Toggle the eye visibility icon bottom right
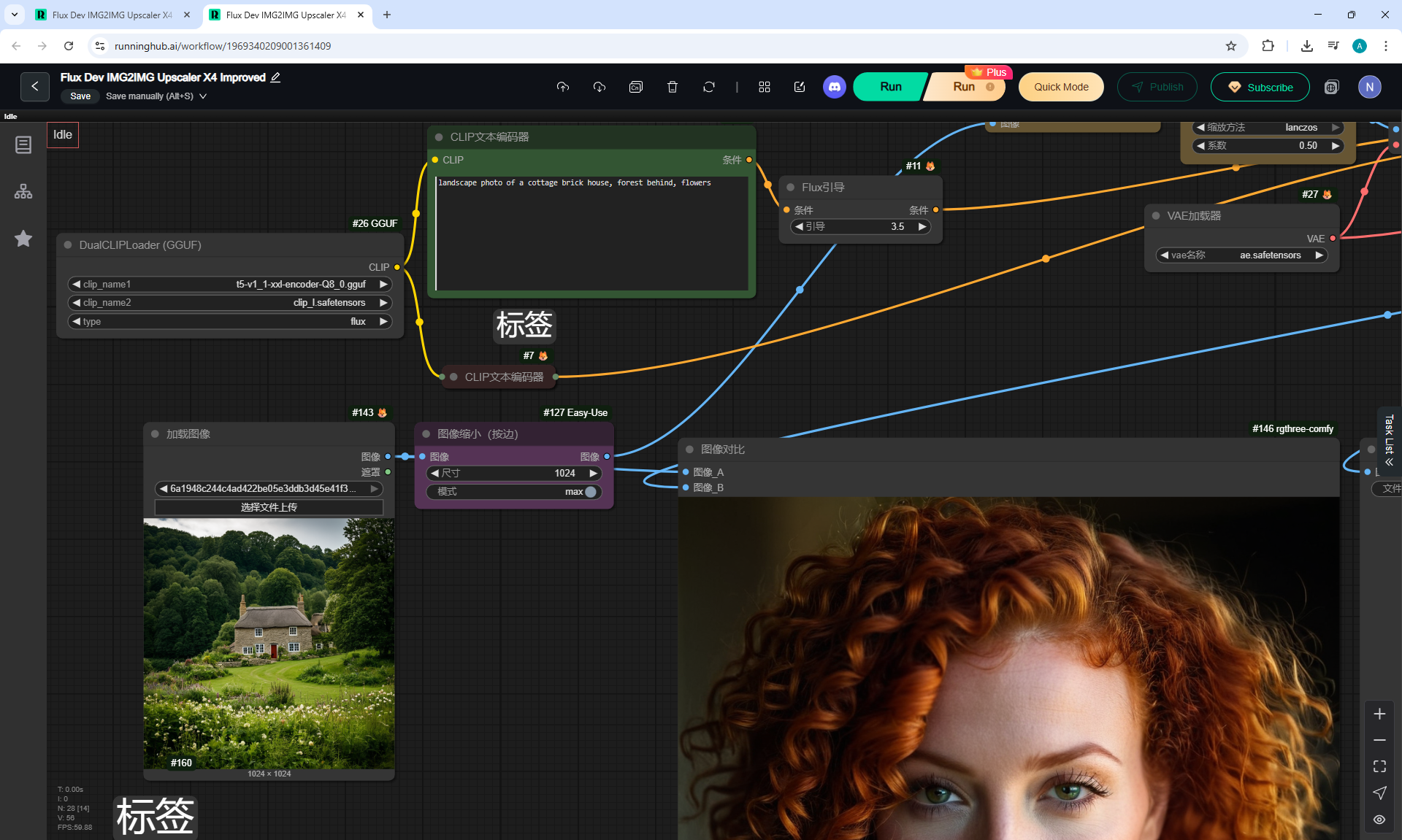The width and height of the screenshot is (1402, 840). 1379,820
